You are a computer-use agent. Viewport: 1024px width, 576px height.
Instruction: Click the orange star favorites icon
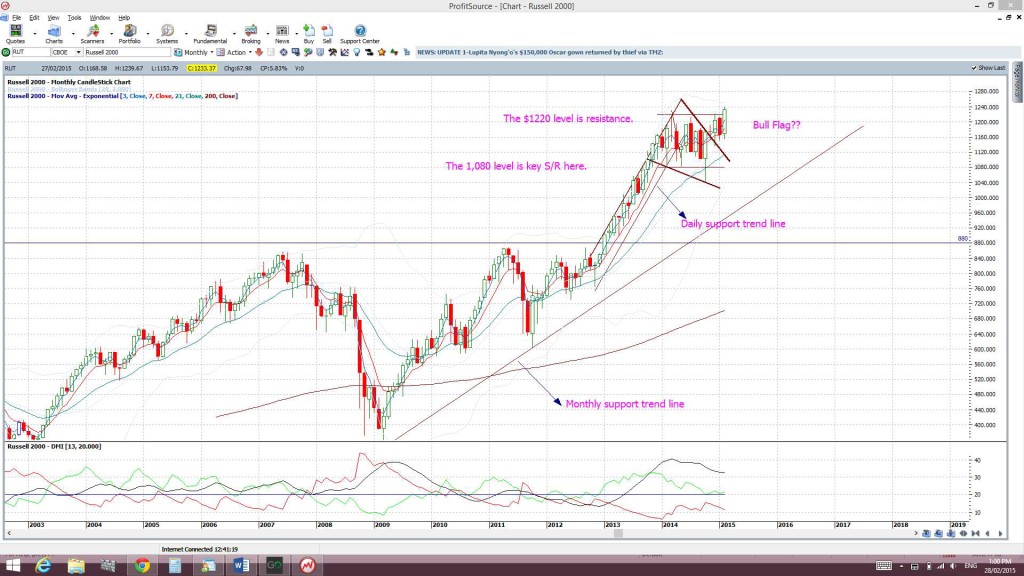pyautogui.click(x=381, y=52)
